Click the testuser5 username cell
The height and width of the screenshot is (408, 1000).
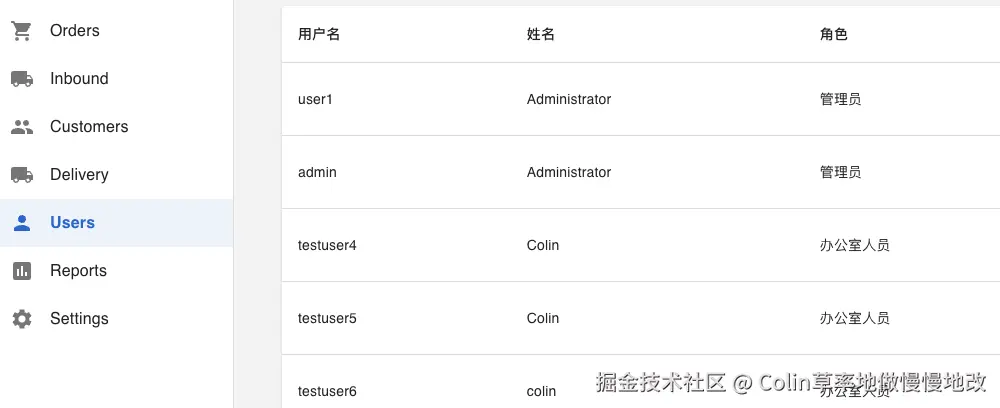click(x=327, y=318)
